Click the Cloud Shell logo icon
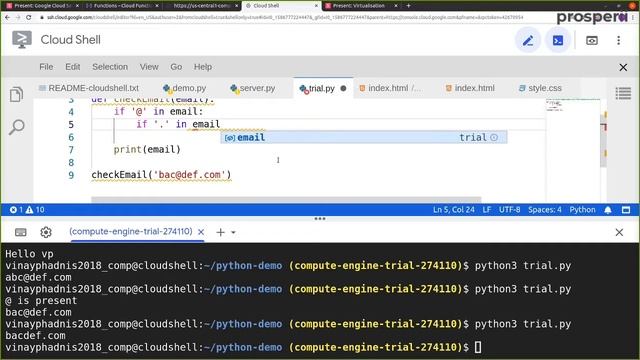The image size is (640, 360). tap(22, 40)
